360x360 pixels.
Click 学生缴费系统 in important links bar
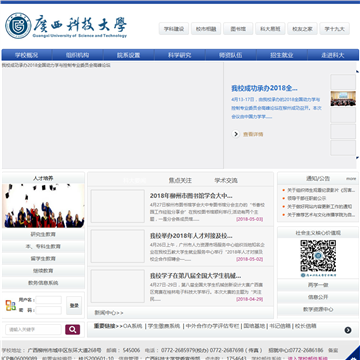(x=164, y=326)
